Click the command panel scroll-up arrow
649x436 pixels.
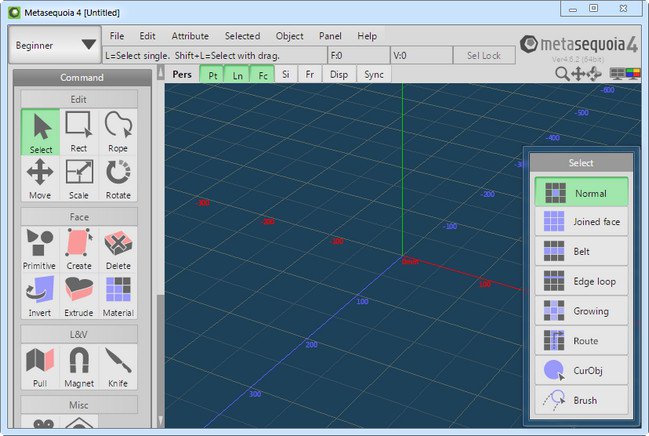(161, 73)
